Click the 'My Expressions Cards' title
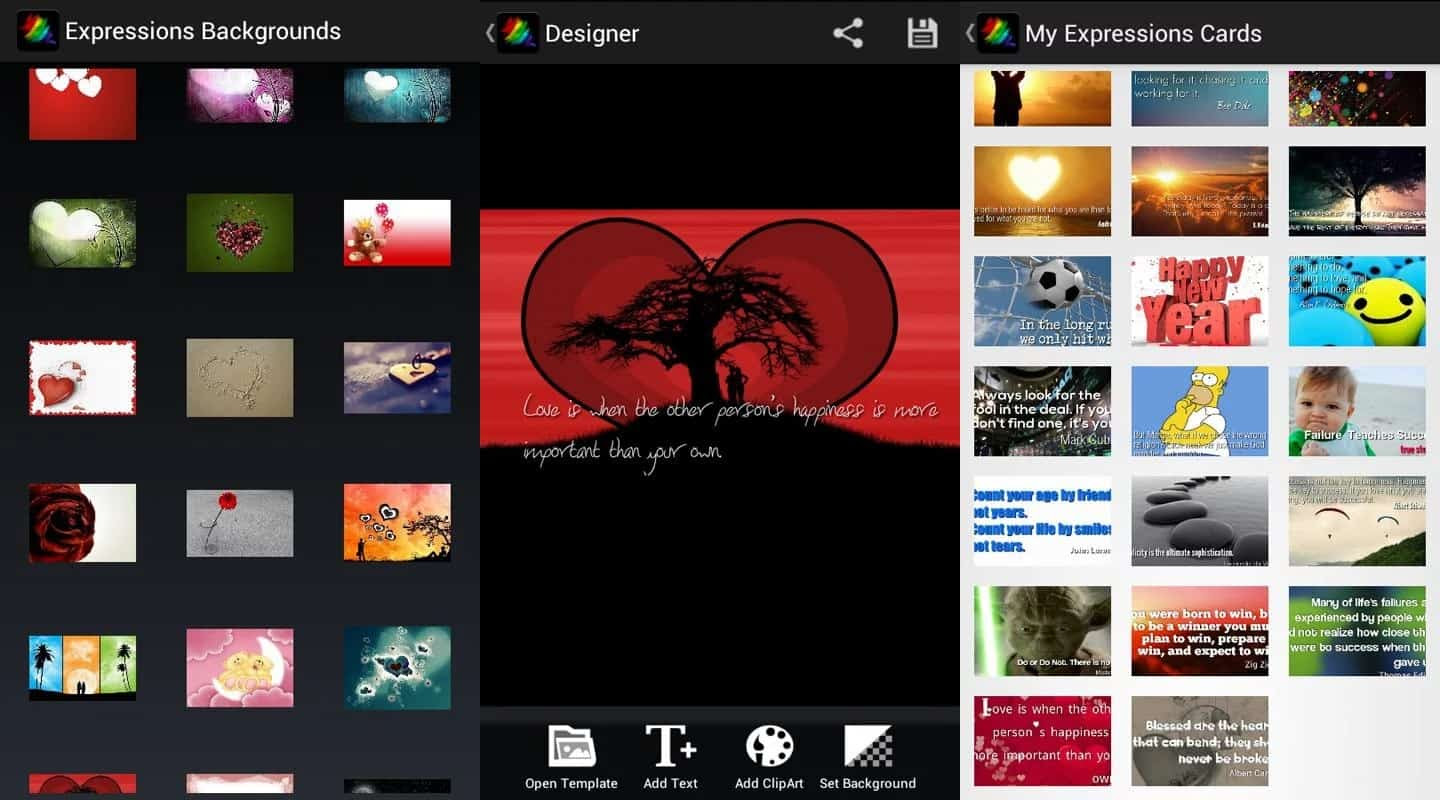This screenshot has width=1440, height=800. (x=1143, y=33)
